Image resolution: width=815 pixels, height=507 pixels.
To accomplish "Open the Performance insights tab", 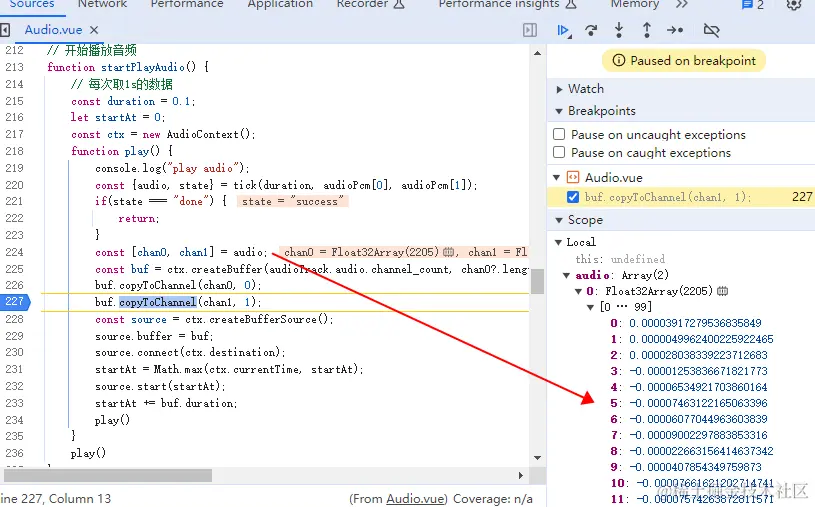I will tap(507, 4).
